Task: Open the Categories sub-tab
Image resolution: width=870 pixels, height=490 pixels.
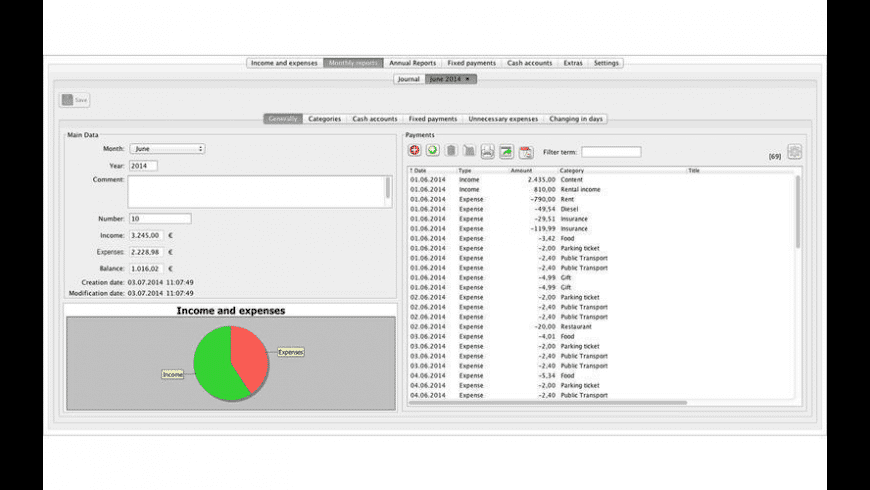Action: (325, 119)
